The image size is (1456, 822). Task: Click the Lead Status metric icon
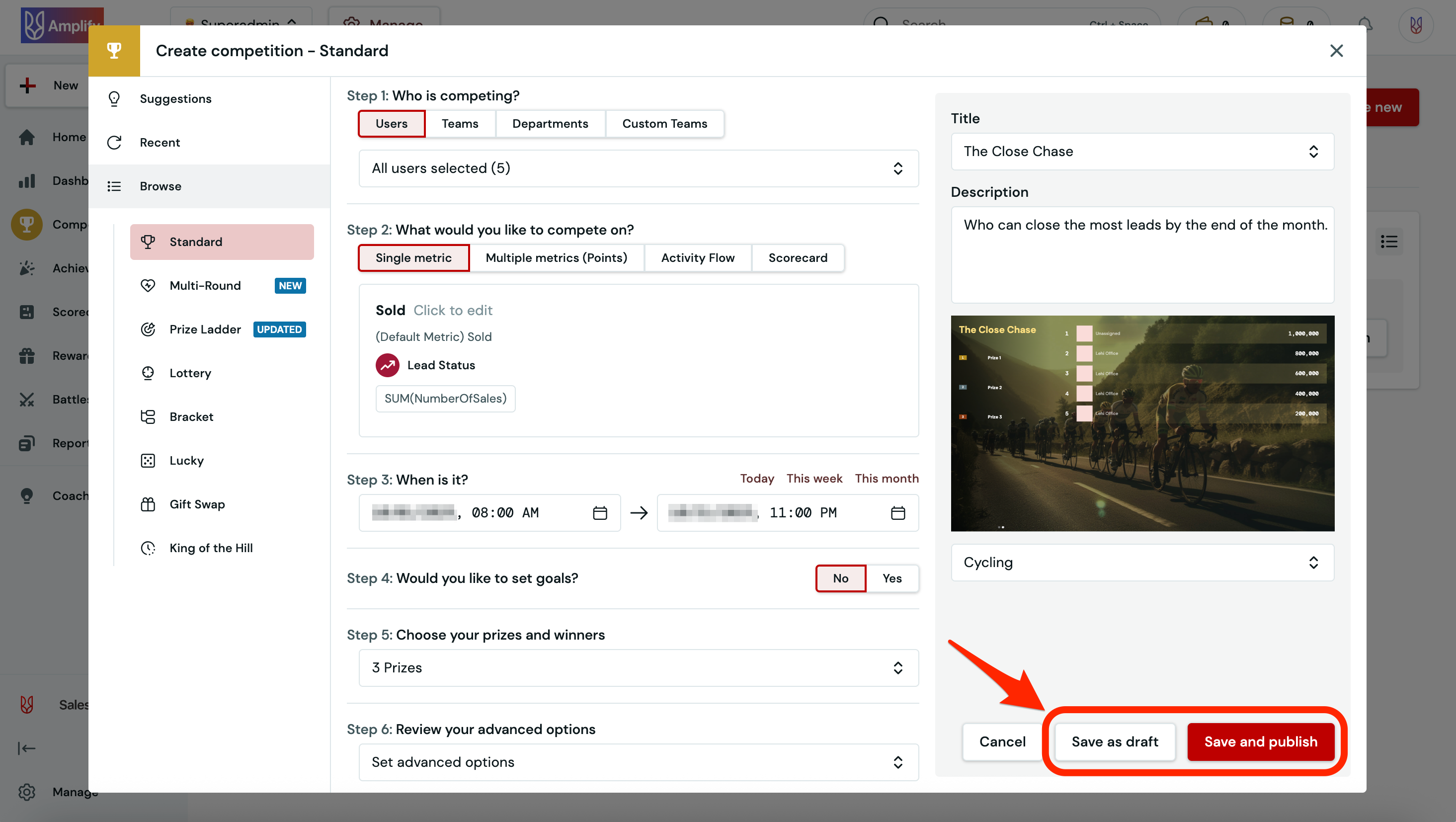[x=387, y=365]
